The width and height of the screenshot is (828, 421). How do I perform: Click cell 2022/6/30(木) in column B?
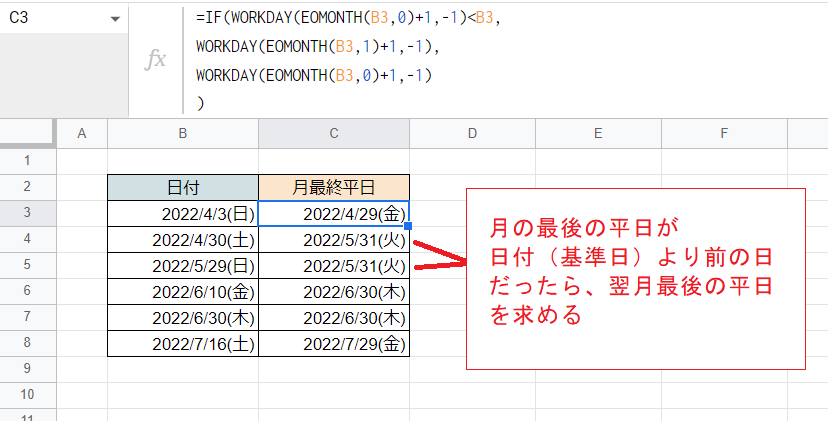coord(183,317)
